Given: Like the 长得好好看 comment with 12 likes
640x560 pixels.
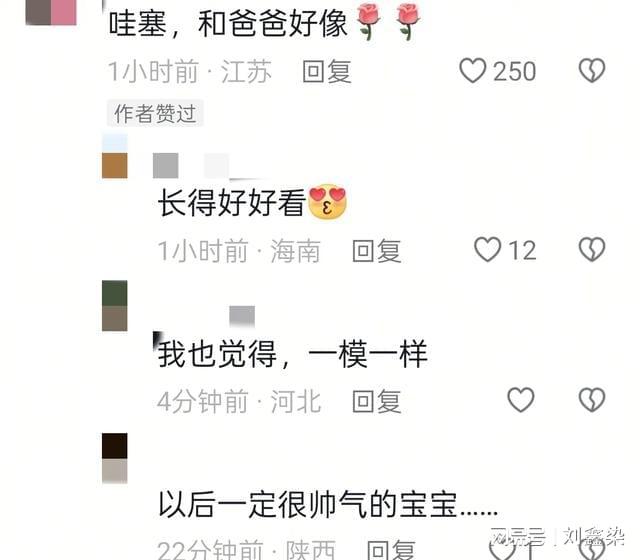Looking at the screenshot, I should [x=487, y=250].
